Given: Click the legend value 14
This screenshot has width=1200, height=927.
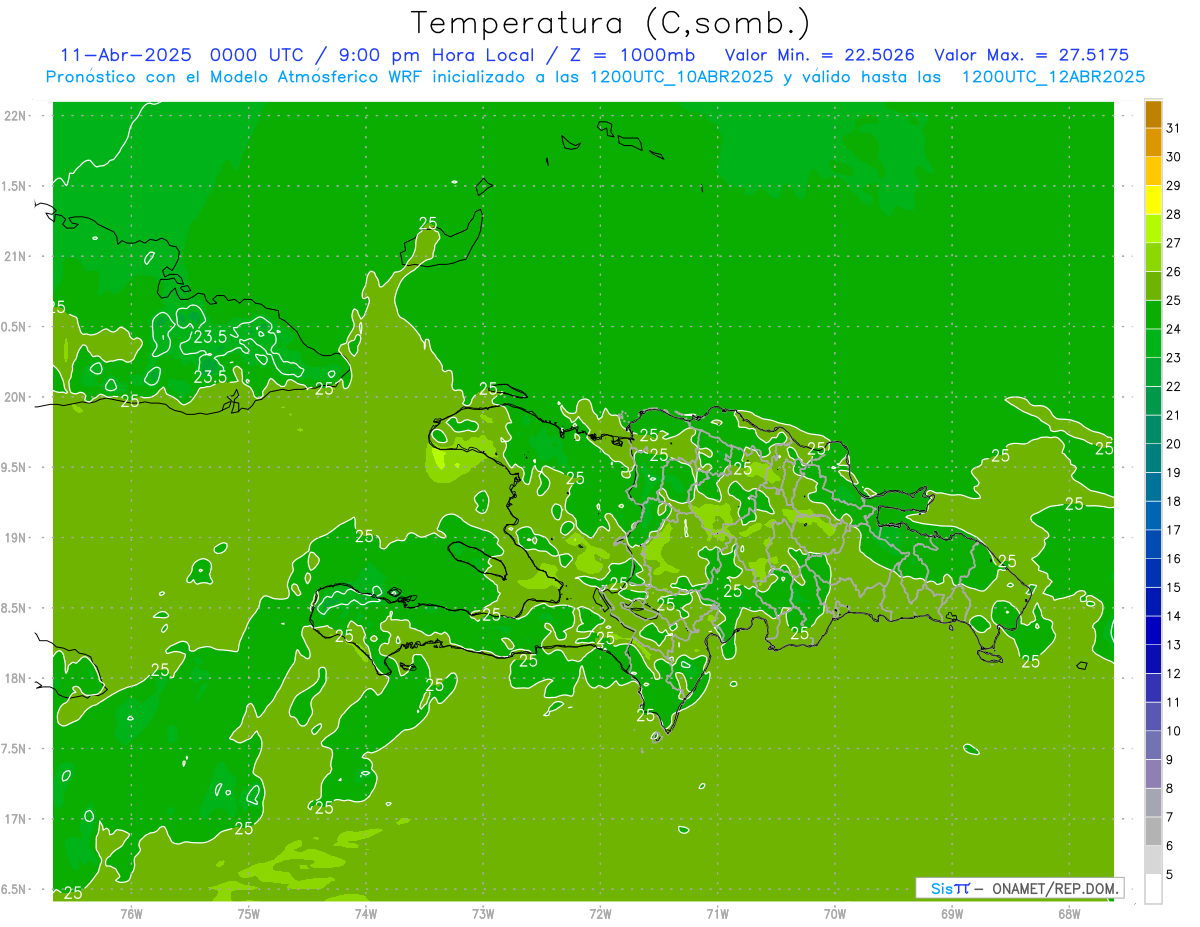Looking at the screenshot, I should [1173, 616].
